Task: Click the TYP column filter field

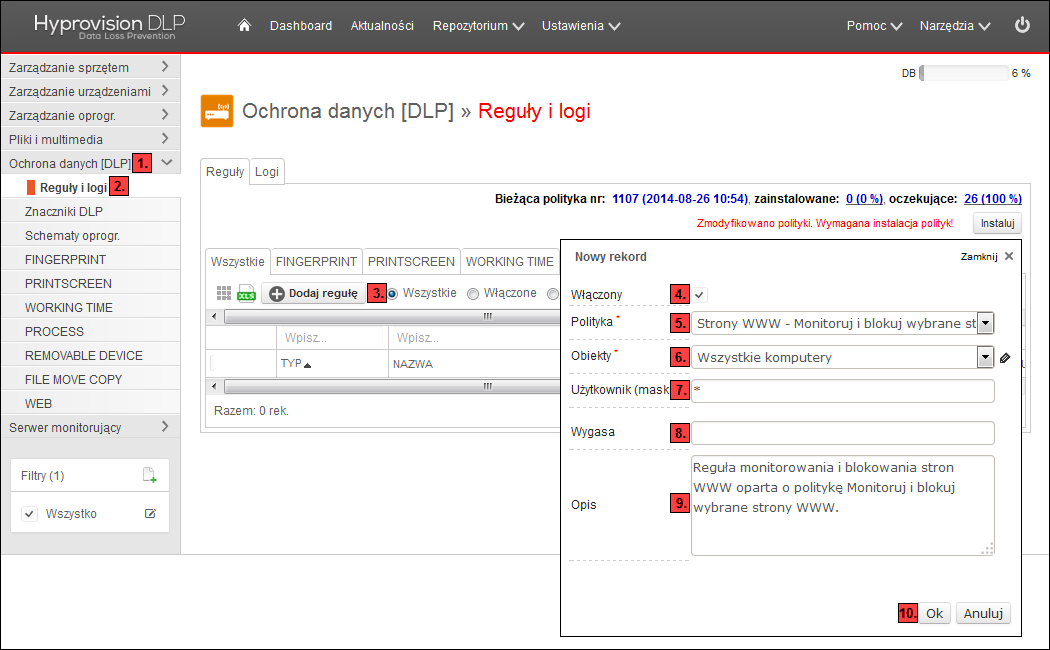Action: pos(332,338)
